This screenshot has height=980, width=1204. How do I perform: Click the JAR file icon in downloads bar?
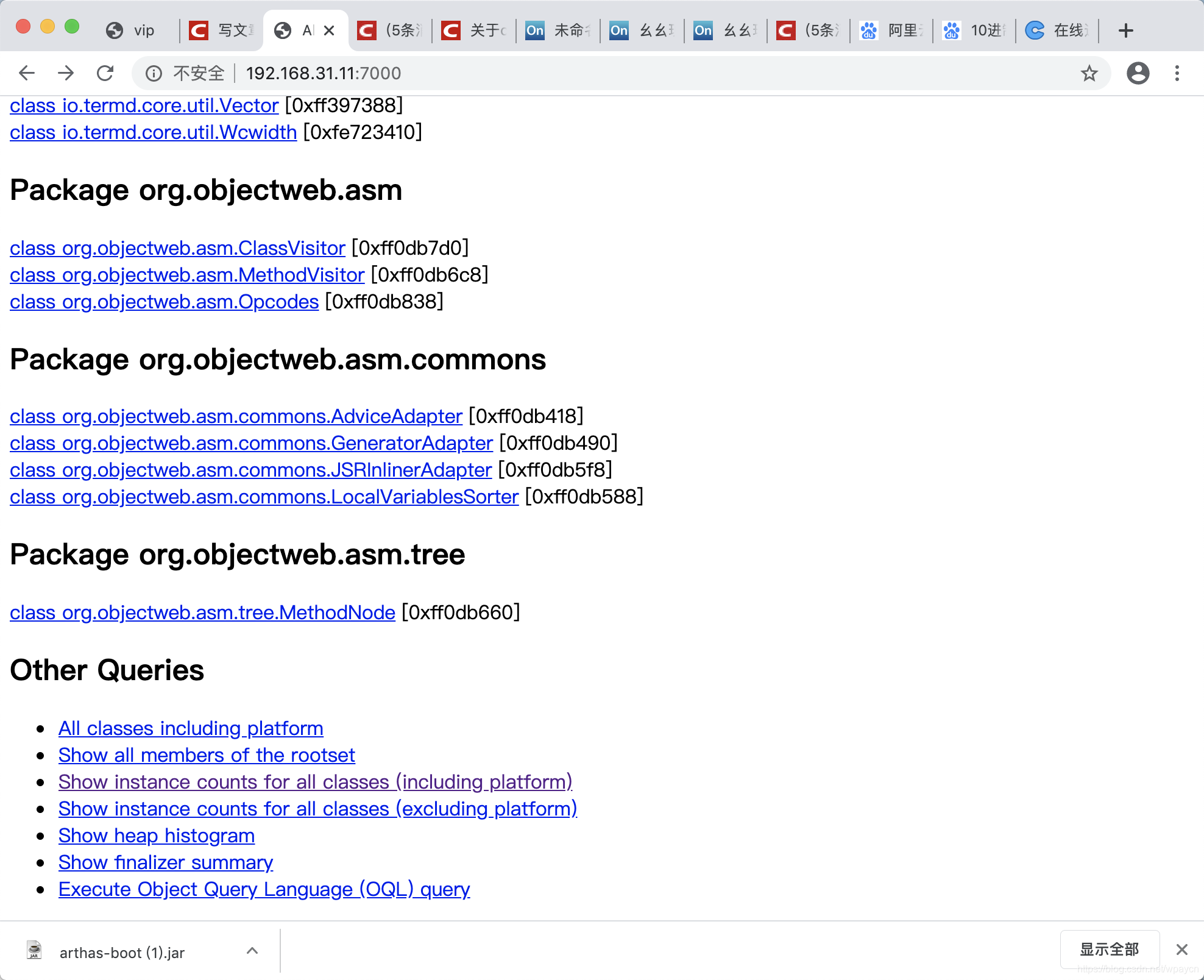tap(34, 950)
